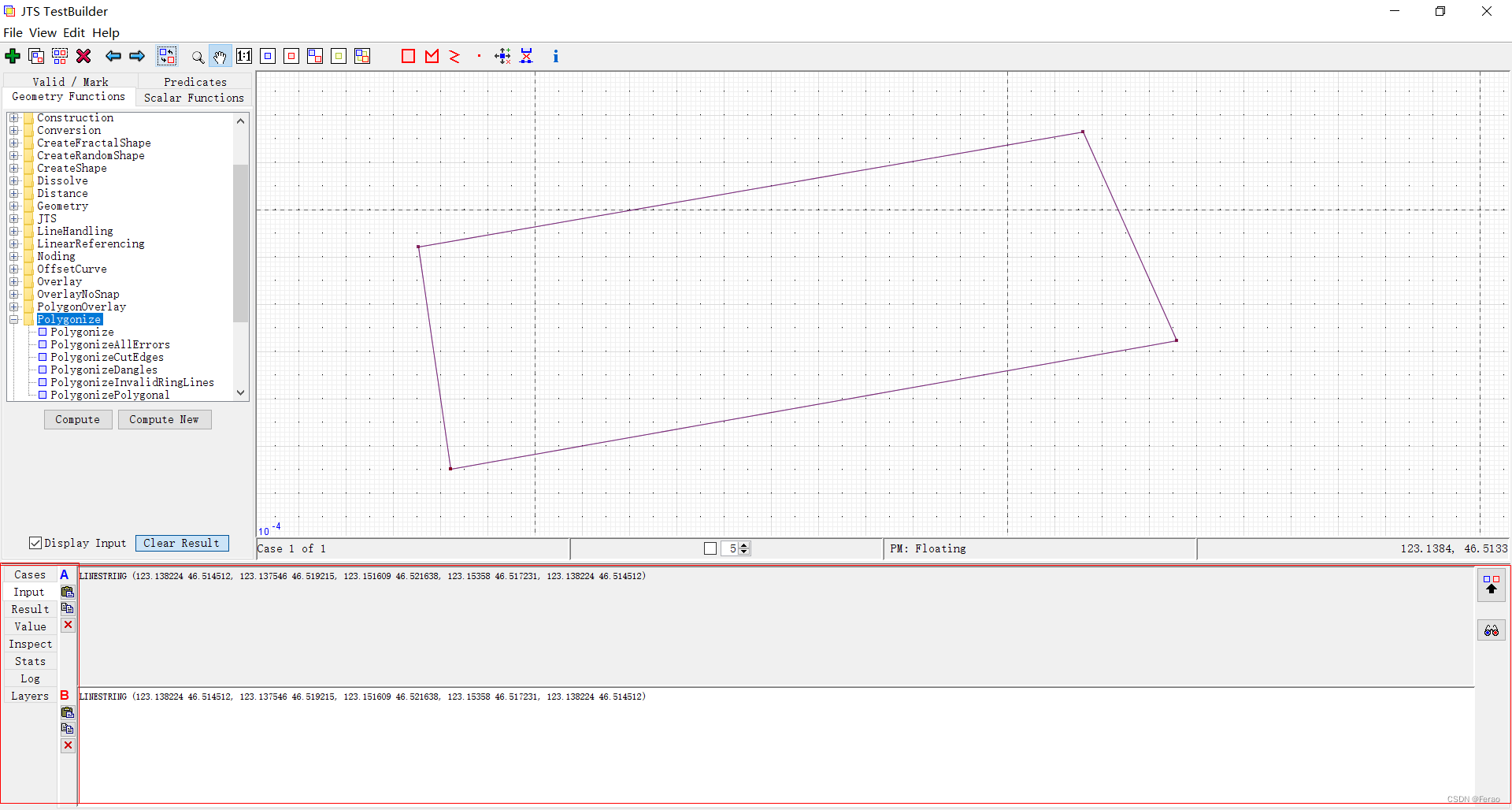Select the blue info tool
The image size is (1512, 810).
(556, 56)
